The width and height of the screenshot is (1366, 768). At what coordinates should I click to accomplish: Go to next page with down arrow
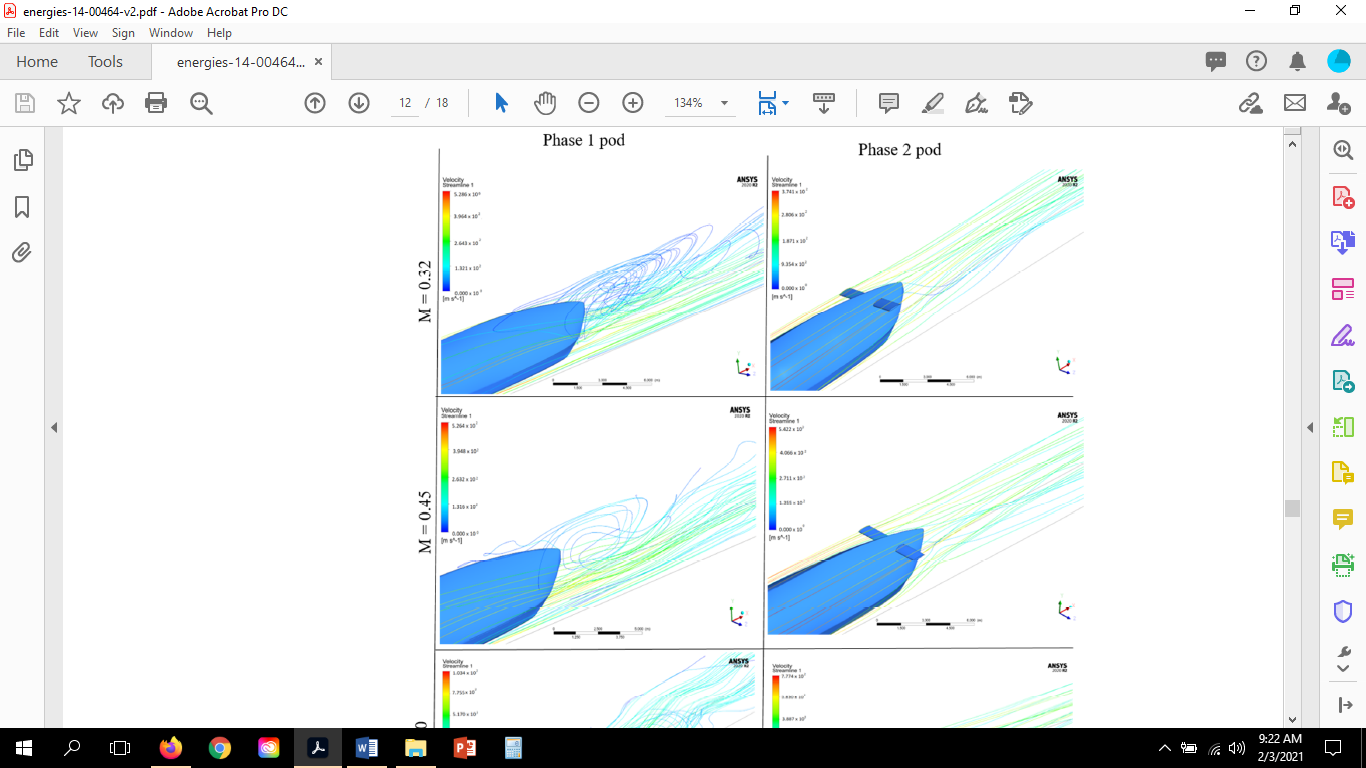coord(358,103)
